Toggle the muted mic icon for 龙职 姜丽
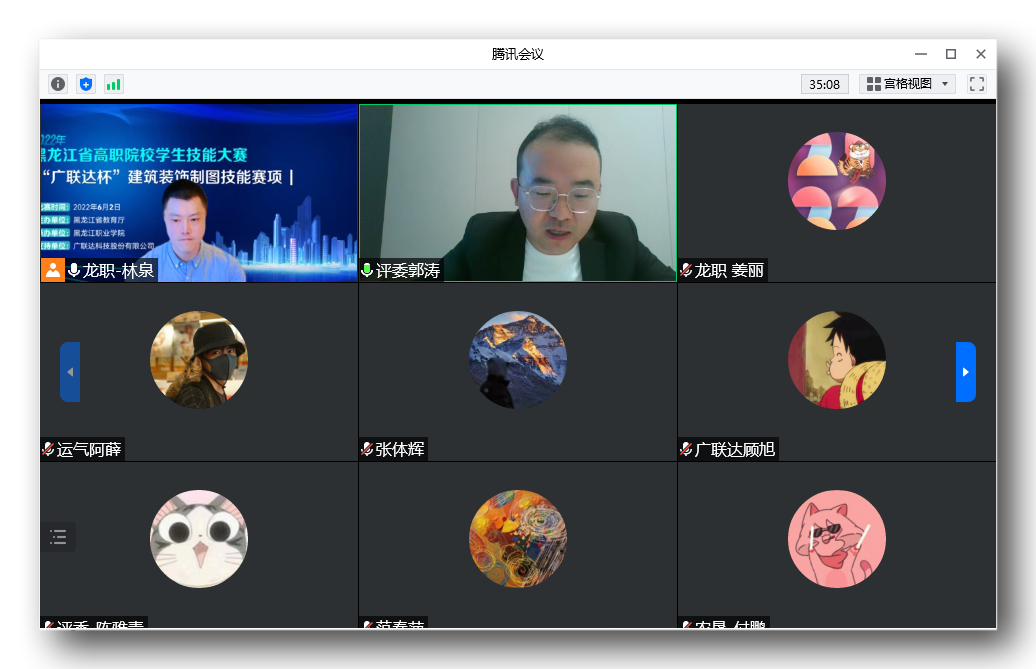 click(686, 270)
